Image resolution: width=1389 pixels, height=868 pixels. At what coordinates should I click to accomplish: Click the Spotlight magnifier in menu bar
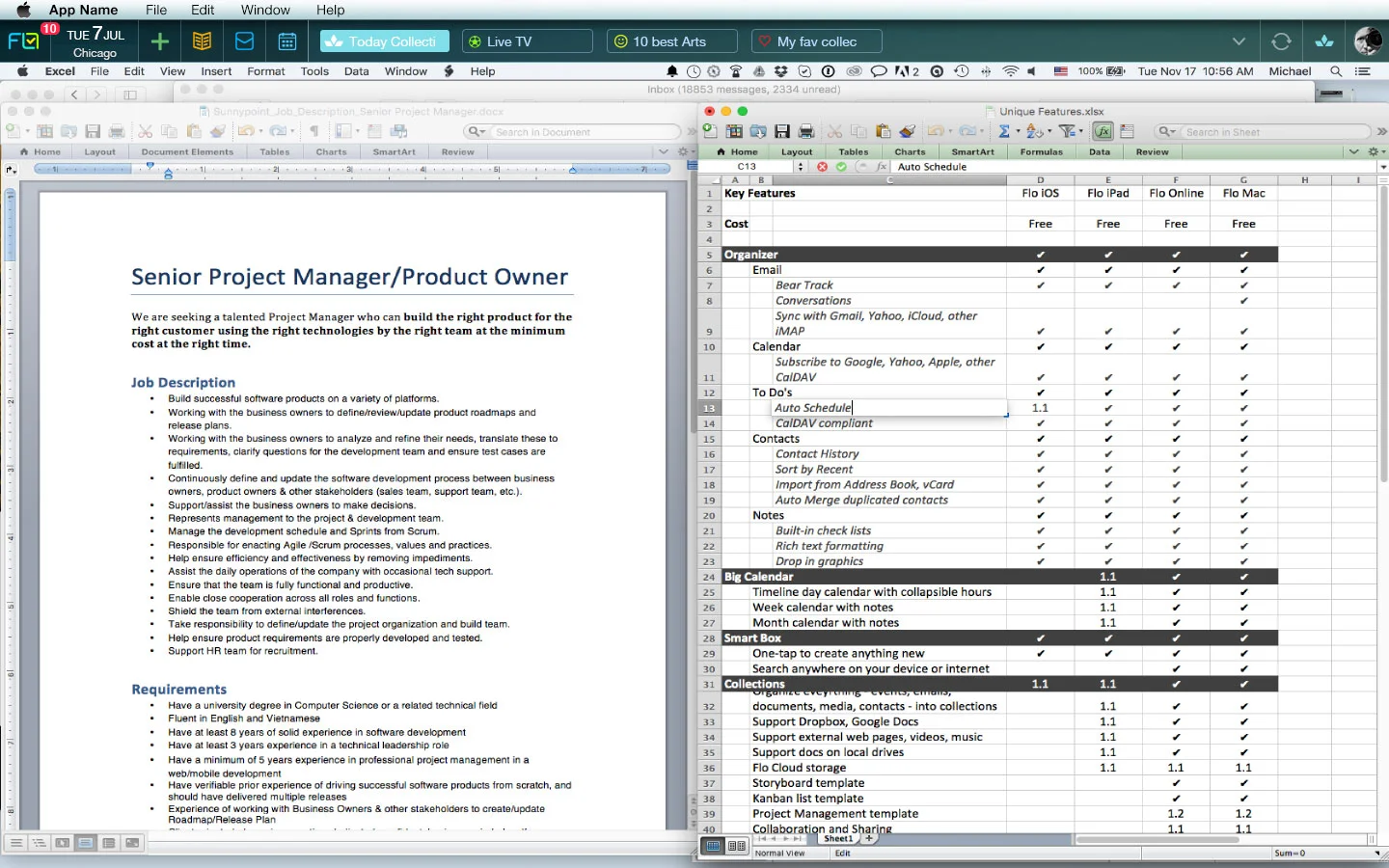pyautogui.click(x=1336, y=71)
